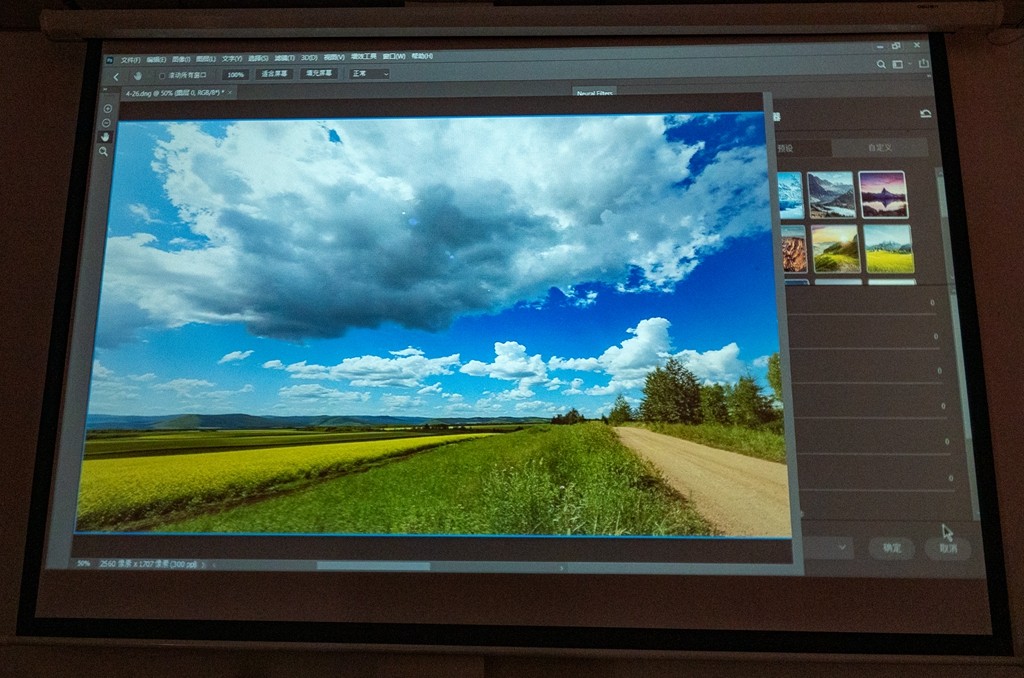Click the zoom out minus icon
This screenshot has width=1024, height=678.
(107, 122)
